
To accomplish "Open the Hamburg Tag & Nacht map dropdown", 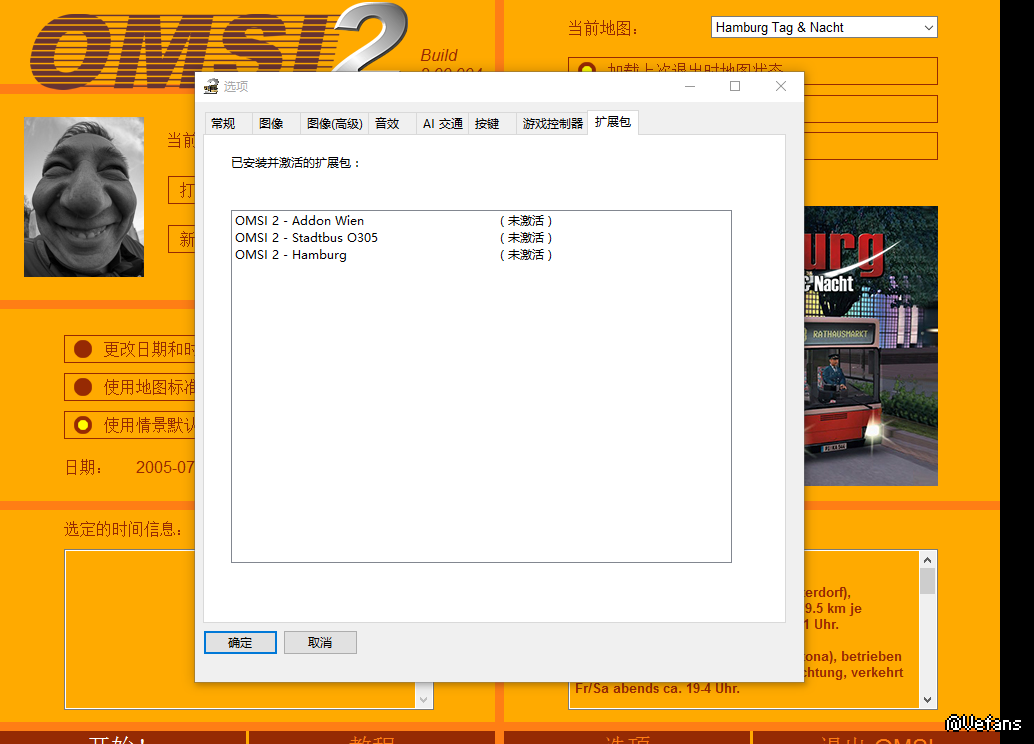I will coord(824,27).
